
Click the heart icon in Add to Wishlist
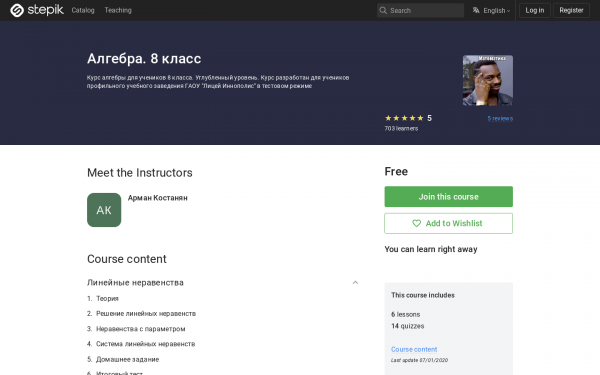click(x=416, y=223)
